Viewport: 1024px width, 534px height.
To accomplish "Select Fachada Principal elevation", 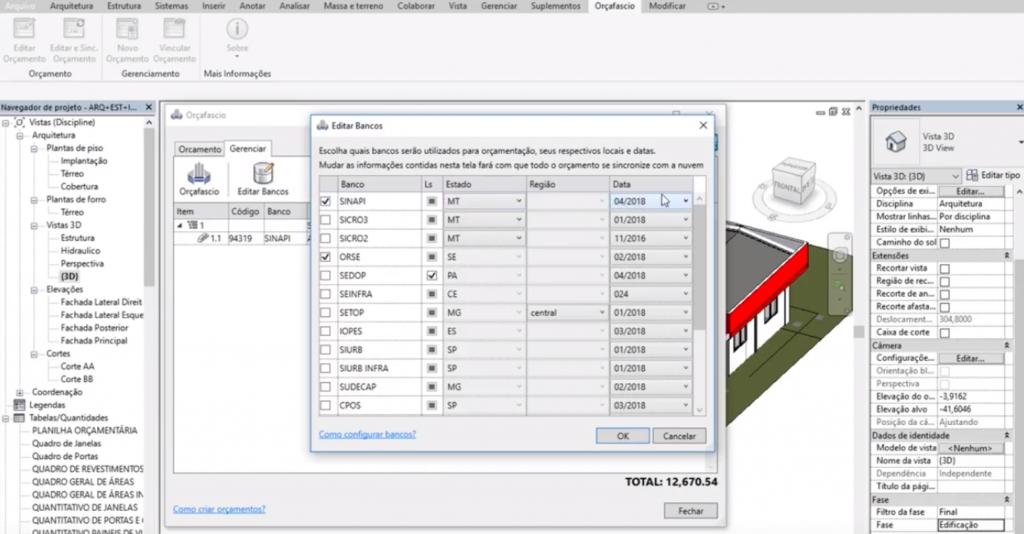I will pyautogui.click(x=94, y=341).
